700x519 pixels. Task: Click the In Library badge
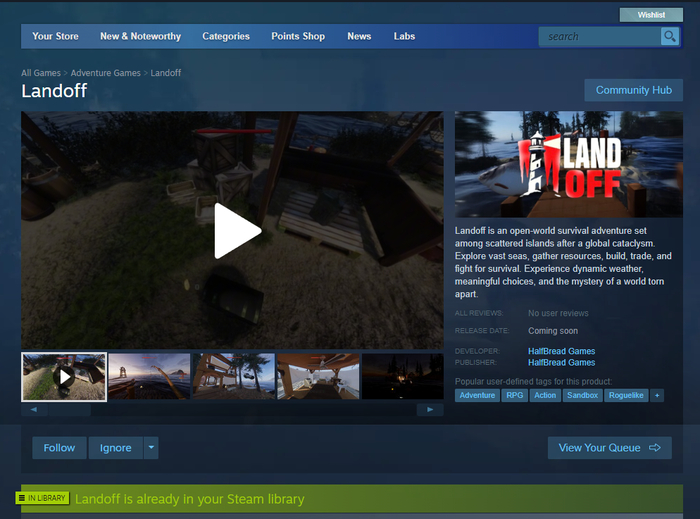[42, 498]
